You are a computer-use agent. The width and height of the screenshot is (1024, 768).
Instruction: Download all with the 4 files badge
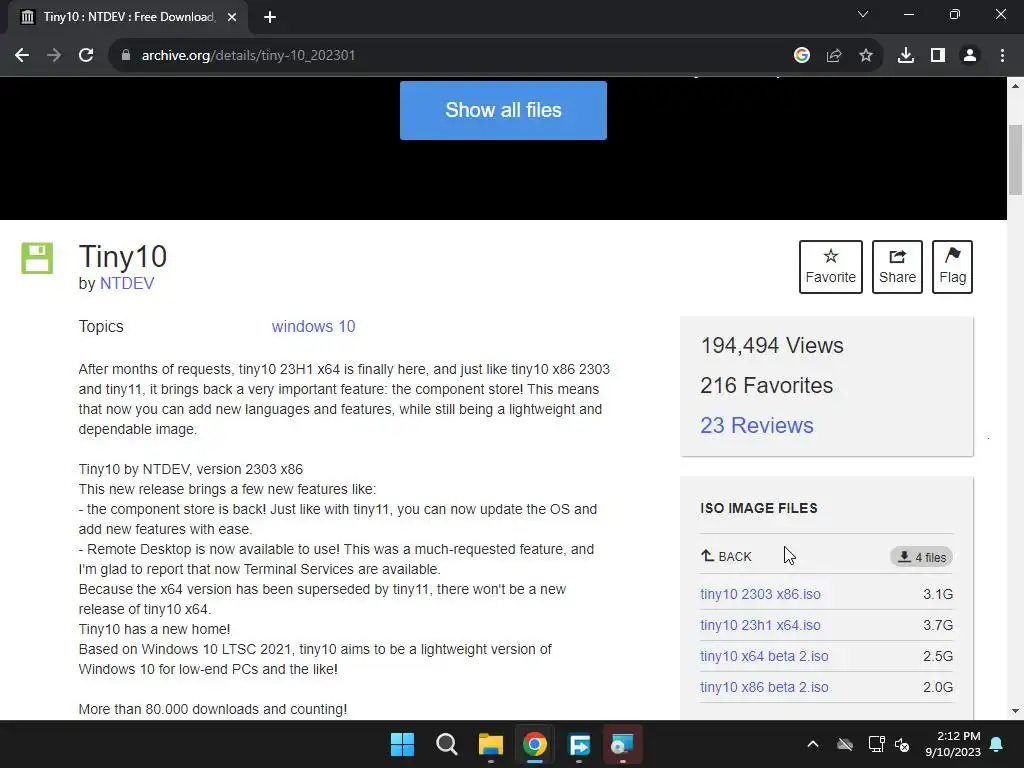(921, 557)
